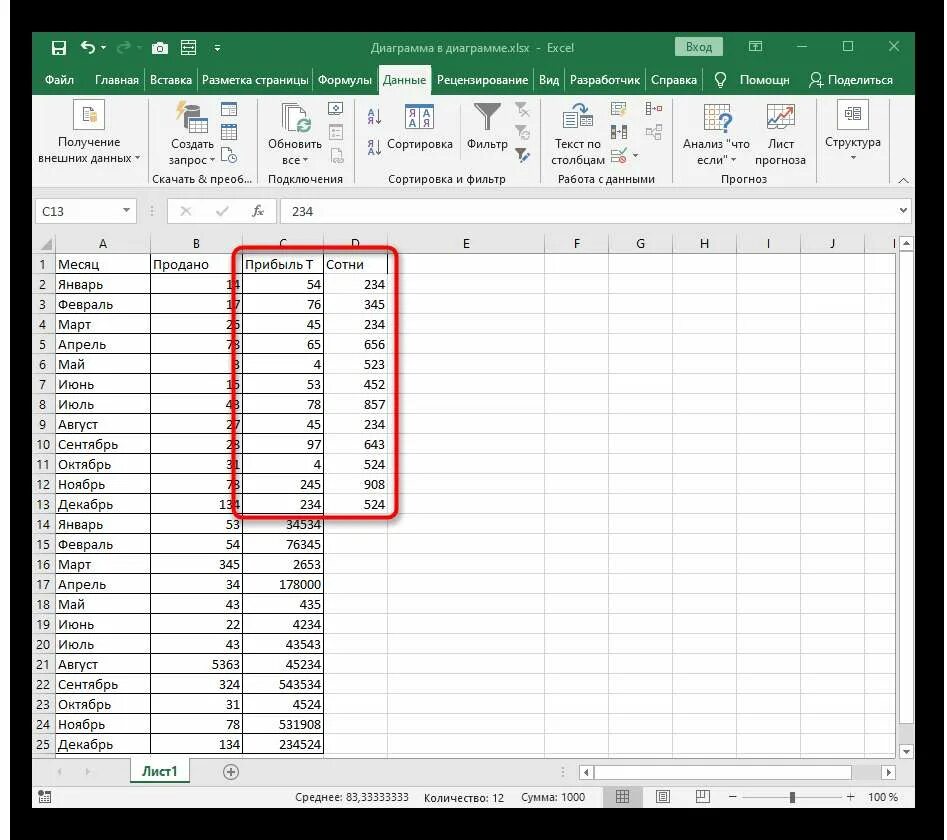Viewport: 947px width, 840px height.
Task: Sort ascending with the A-Я arrow icon
Action: click(374, 117)
